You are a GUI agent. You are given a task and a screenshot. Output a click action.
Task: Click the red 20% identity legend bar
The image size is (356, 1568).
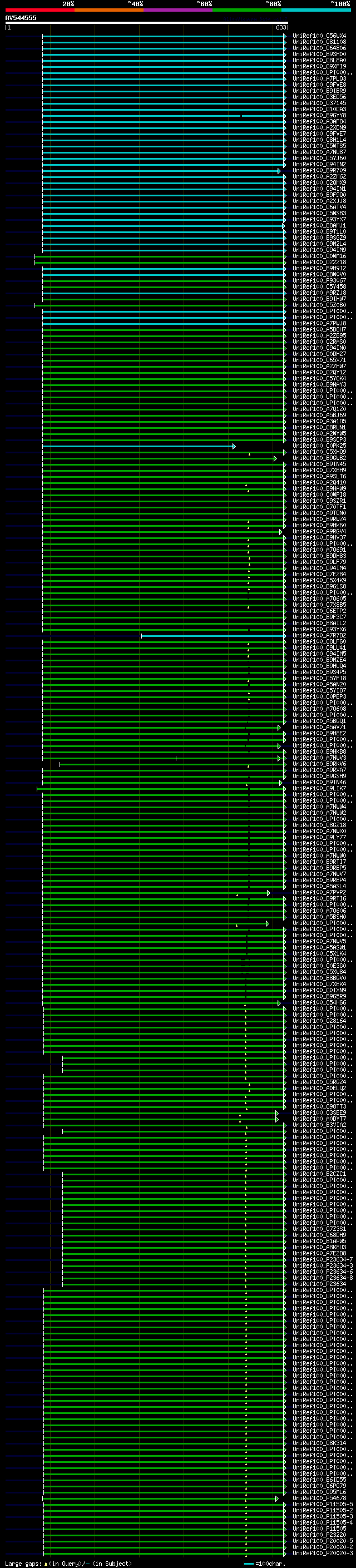point(39,10)
